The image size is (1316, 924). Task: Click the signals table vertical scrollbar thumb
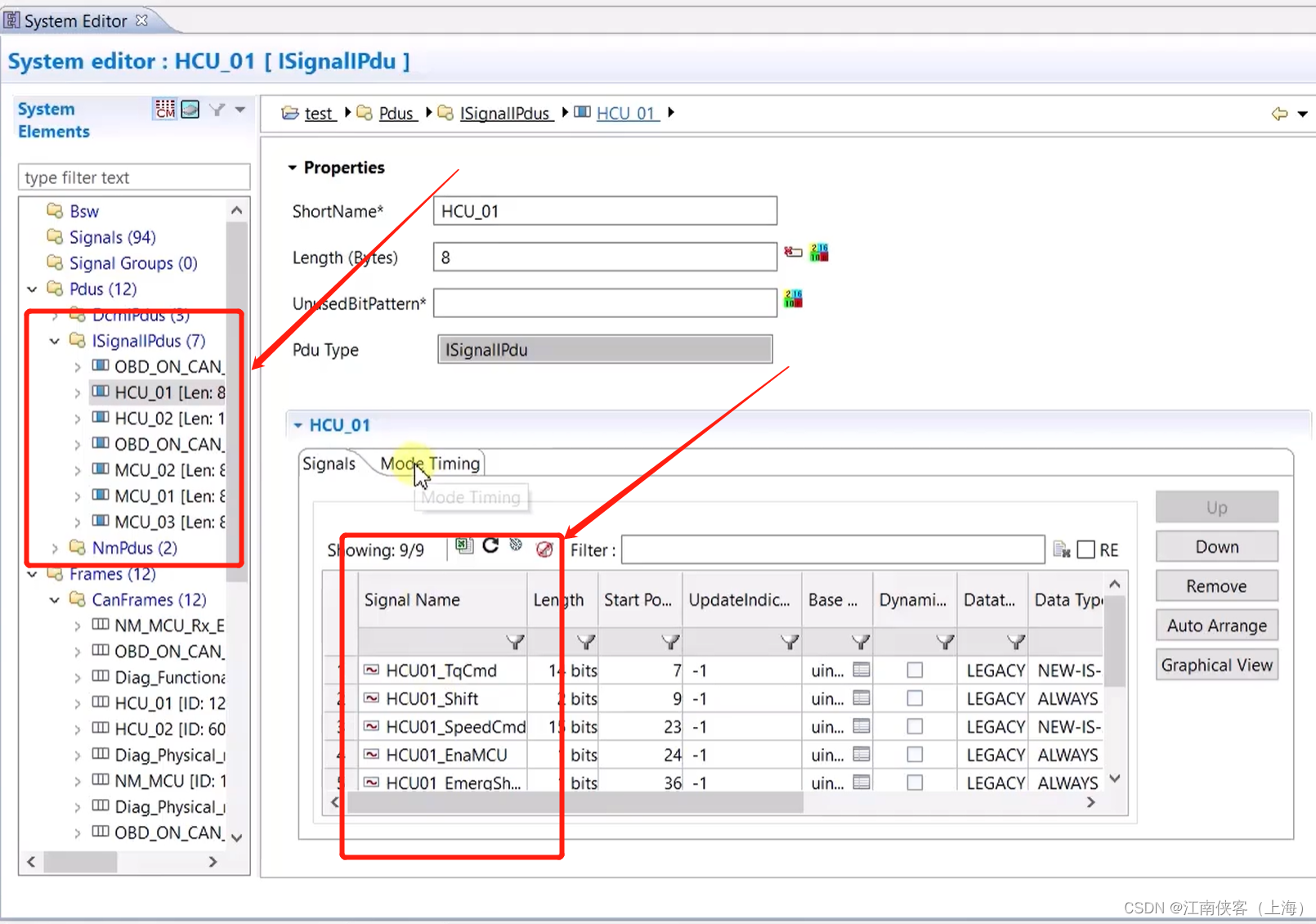tap(1115, 641)
